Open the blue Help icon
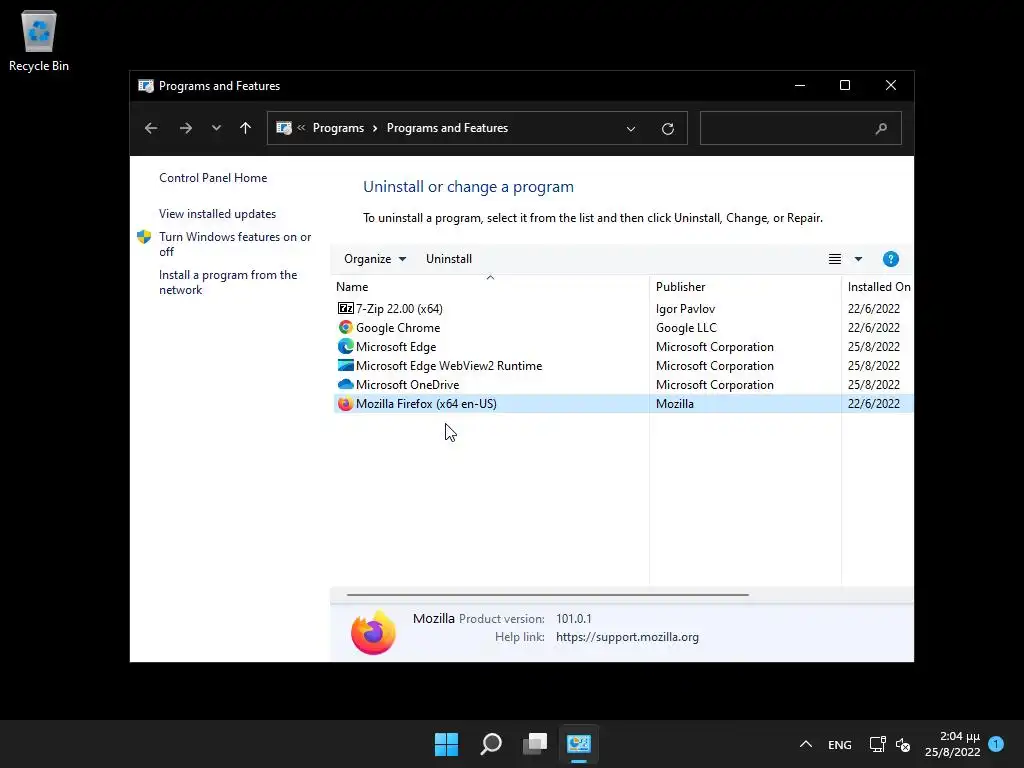Screen dimensions: 1024x768 [890, 259]
